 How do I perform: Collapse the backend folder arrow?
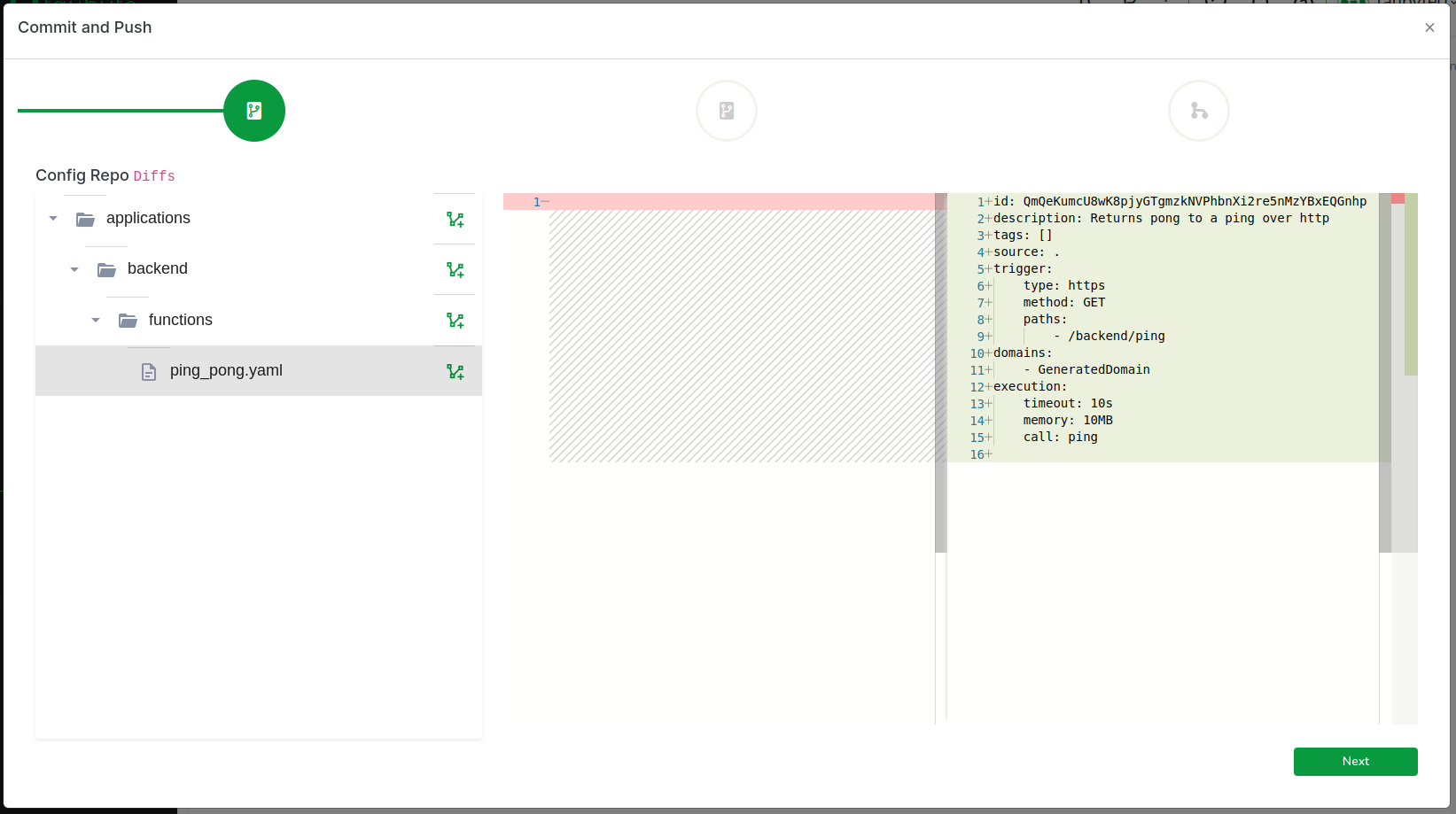pos(74,269)
